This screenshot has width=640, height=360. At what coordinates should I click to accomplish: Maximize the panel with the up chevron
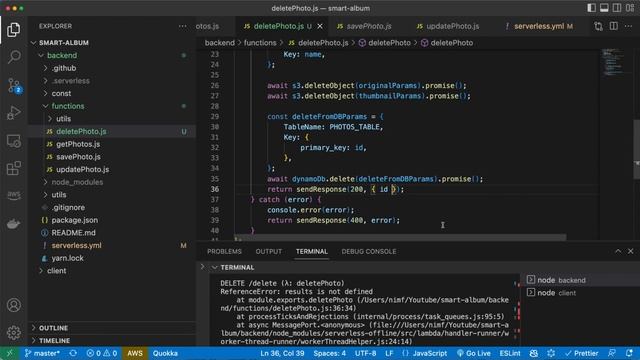pos(618,251)
